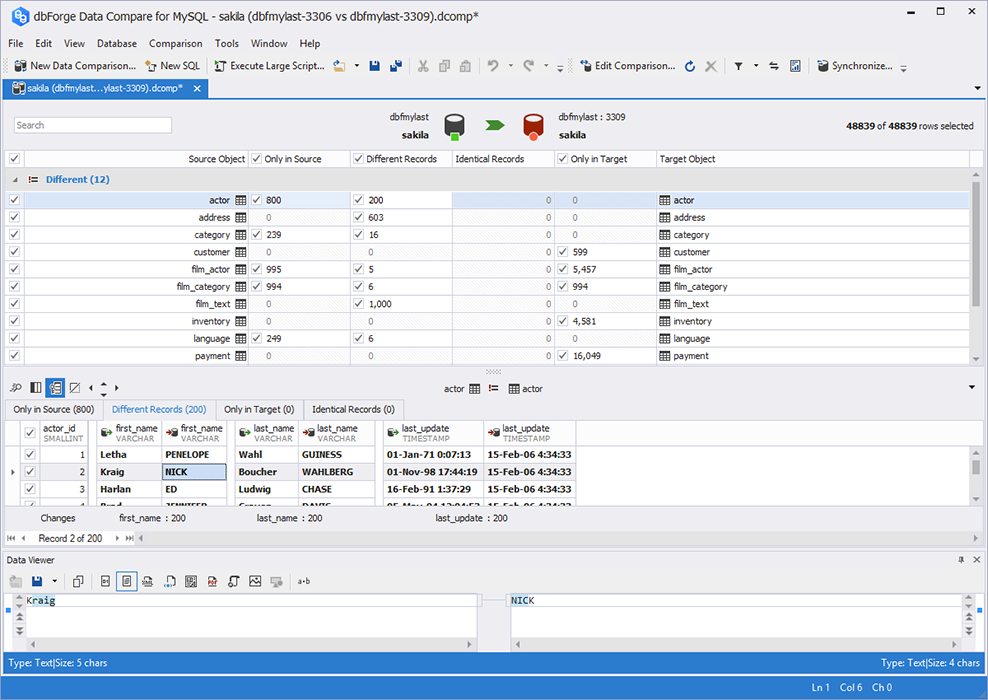Click the Pin icon of Data Viewer panel
The width and height of the screenshot is (988, 700).
(x=961, y=560)
